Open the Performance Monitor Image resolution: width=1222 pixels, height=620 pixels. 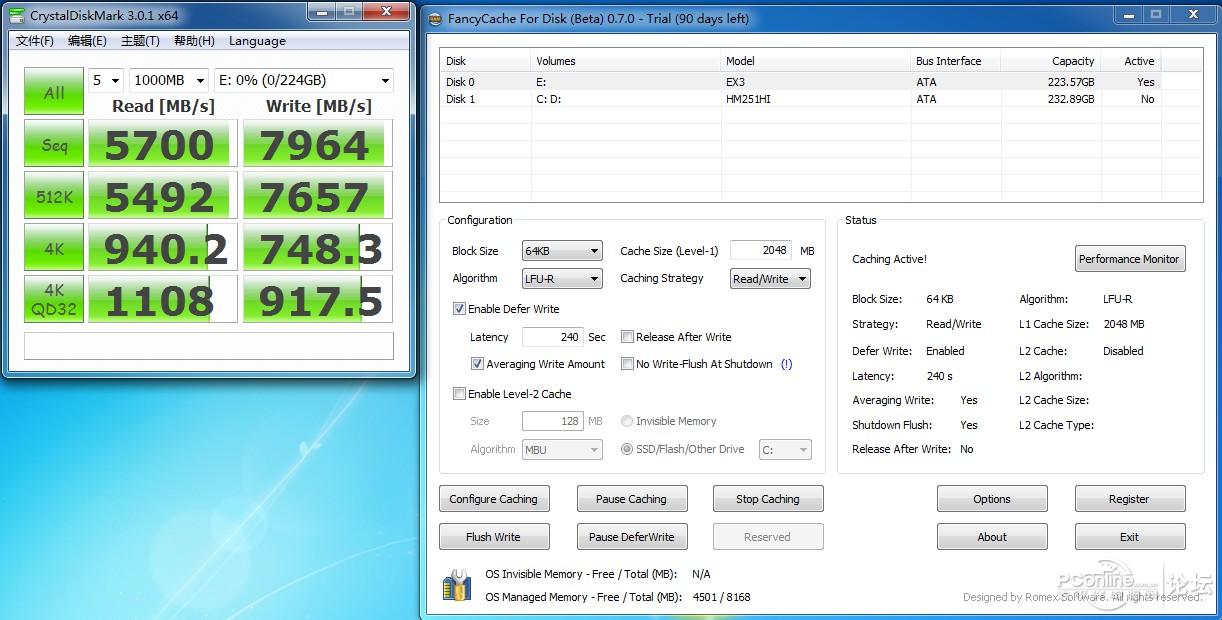click(1130, 259)
